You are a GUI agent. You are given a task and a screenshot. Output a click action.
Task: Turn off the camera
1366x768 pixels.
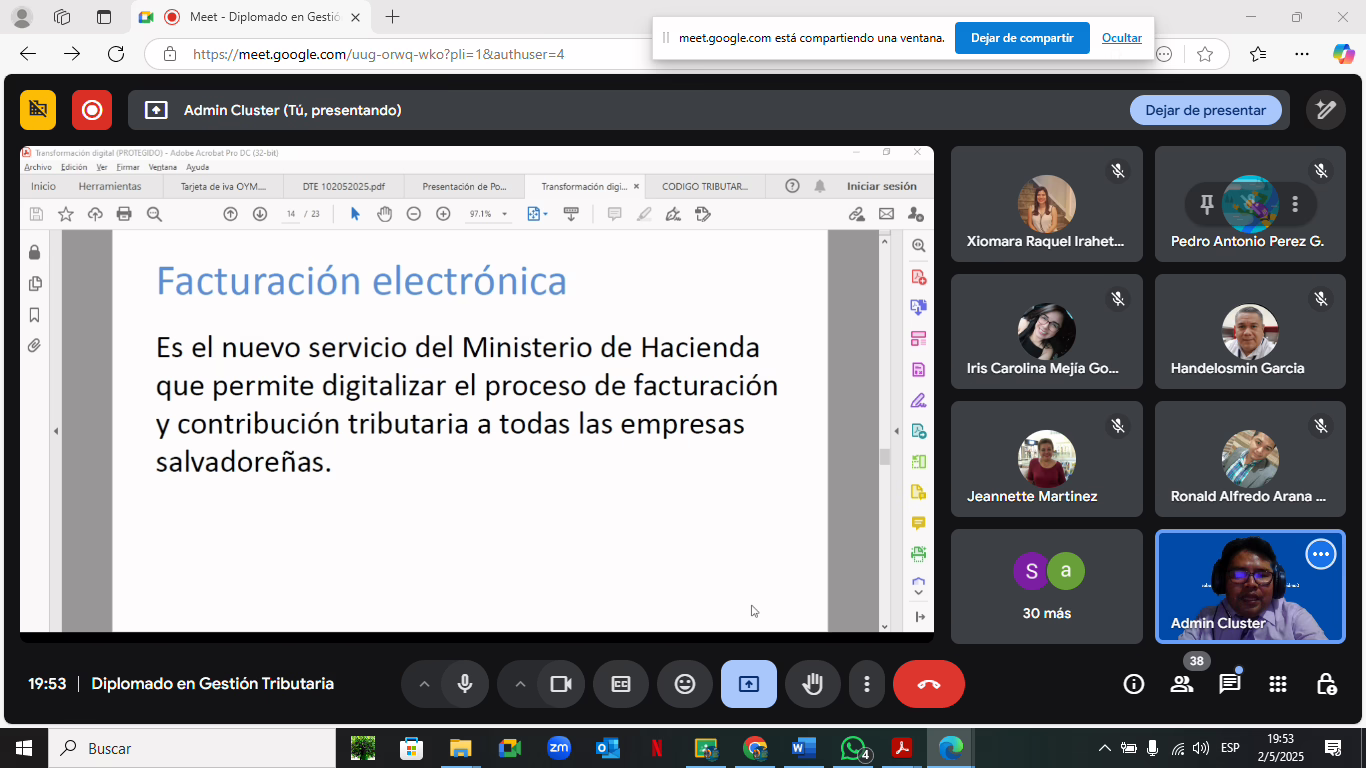click(561, 684)
